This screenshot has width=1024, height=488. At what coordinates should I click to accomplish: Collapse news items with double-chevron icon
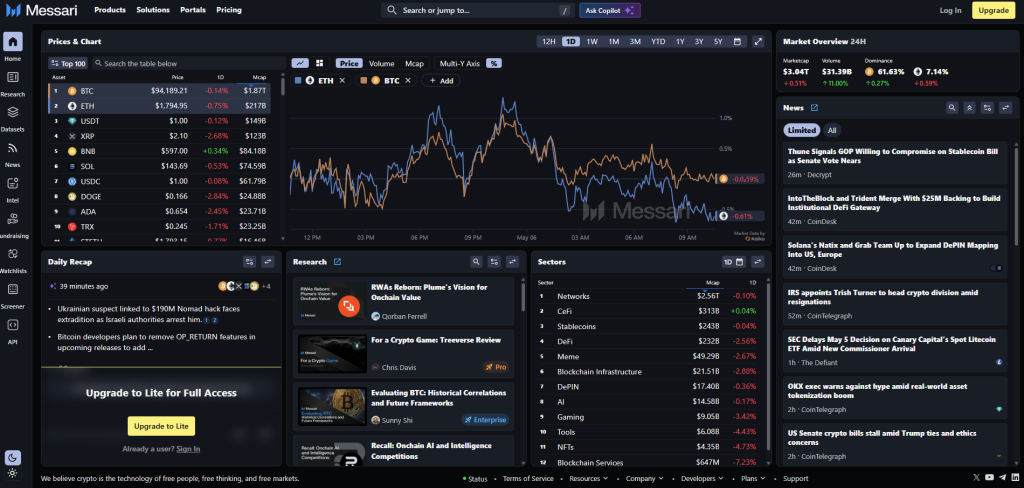point(970,108)
